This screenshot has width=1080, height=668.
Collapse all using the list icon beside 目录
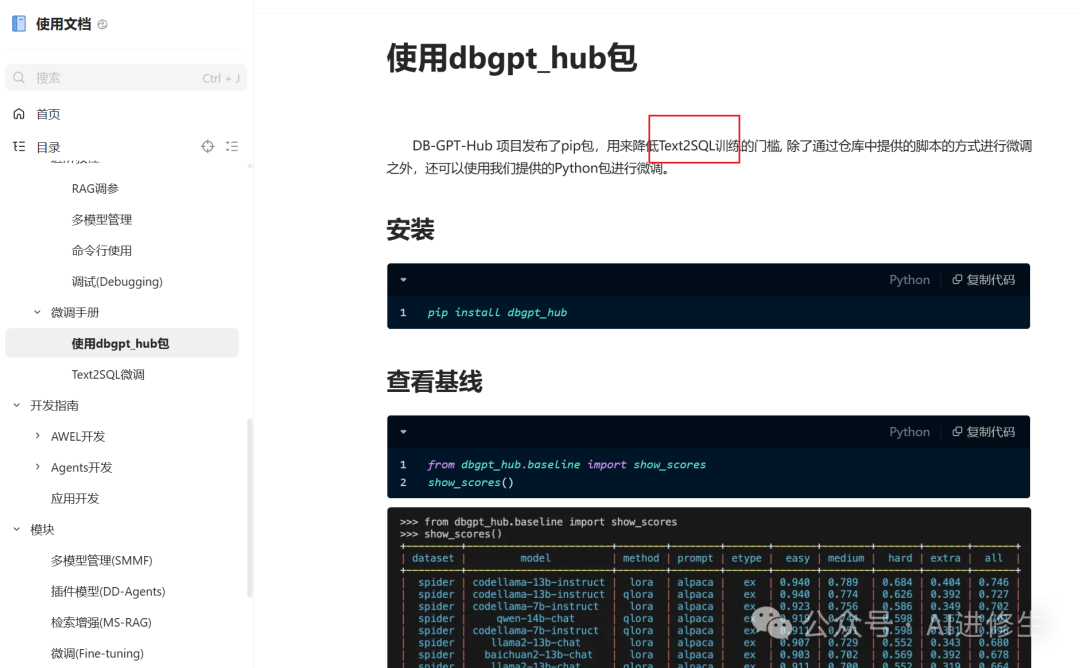click(232, 147)
